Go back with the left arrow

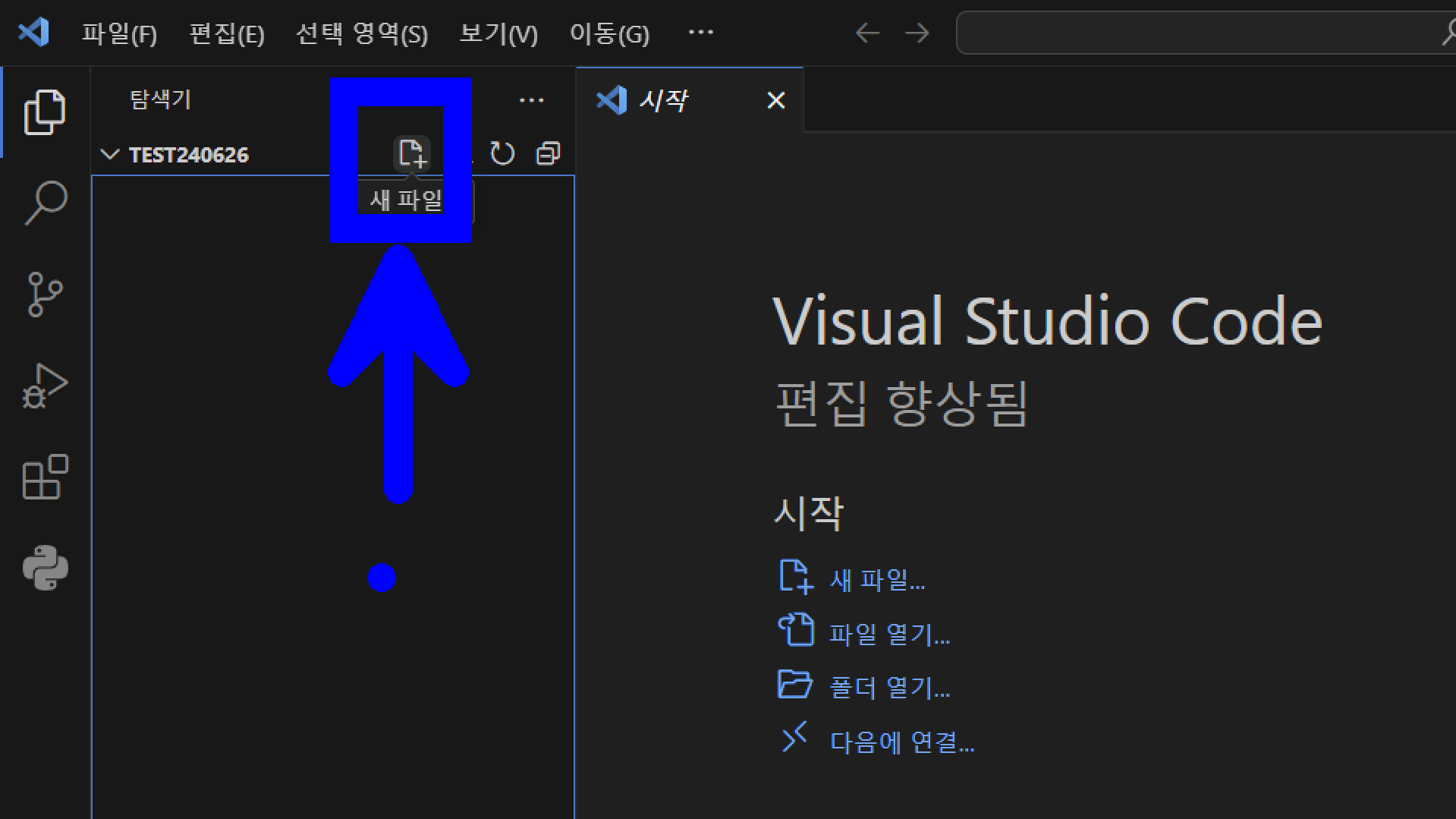pos(867,33)
